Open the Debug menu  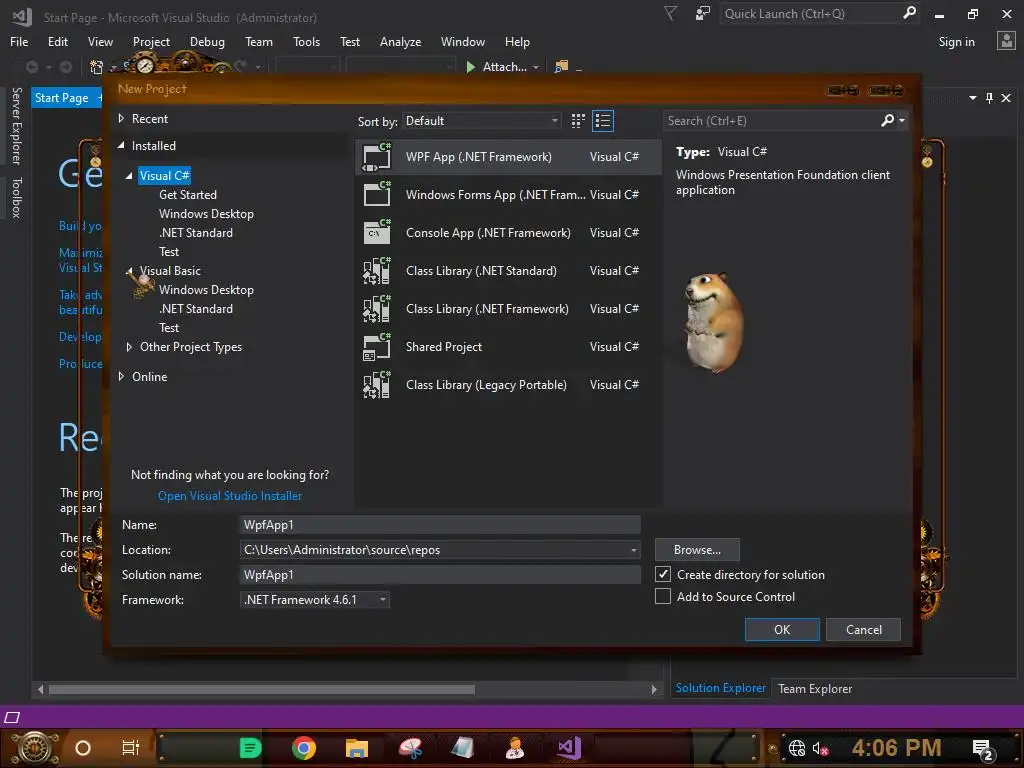coord(207,42)
